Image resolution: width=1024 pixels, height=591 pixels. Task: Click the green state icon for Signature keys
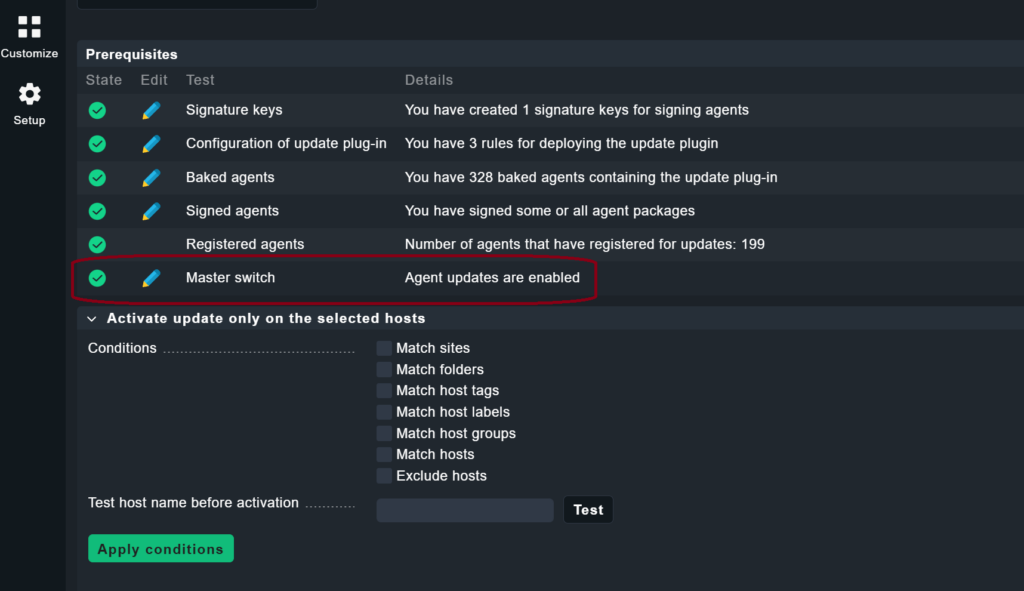pos(96,110)
